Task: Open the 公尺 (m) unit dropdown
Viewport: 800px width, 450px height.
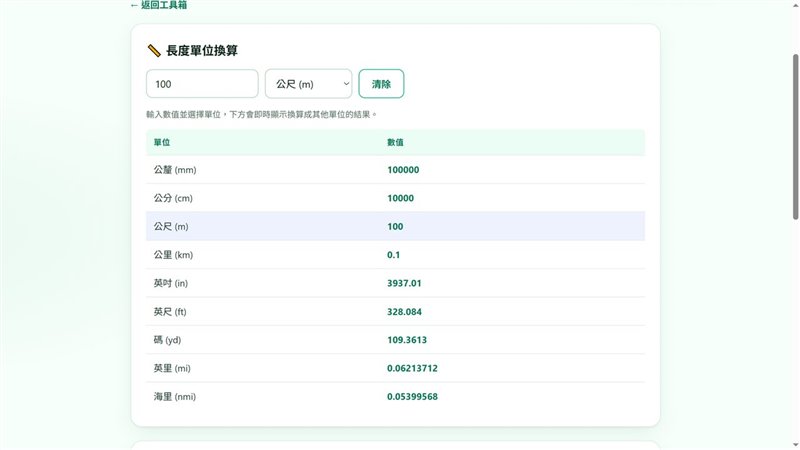Action: 309,84
